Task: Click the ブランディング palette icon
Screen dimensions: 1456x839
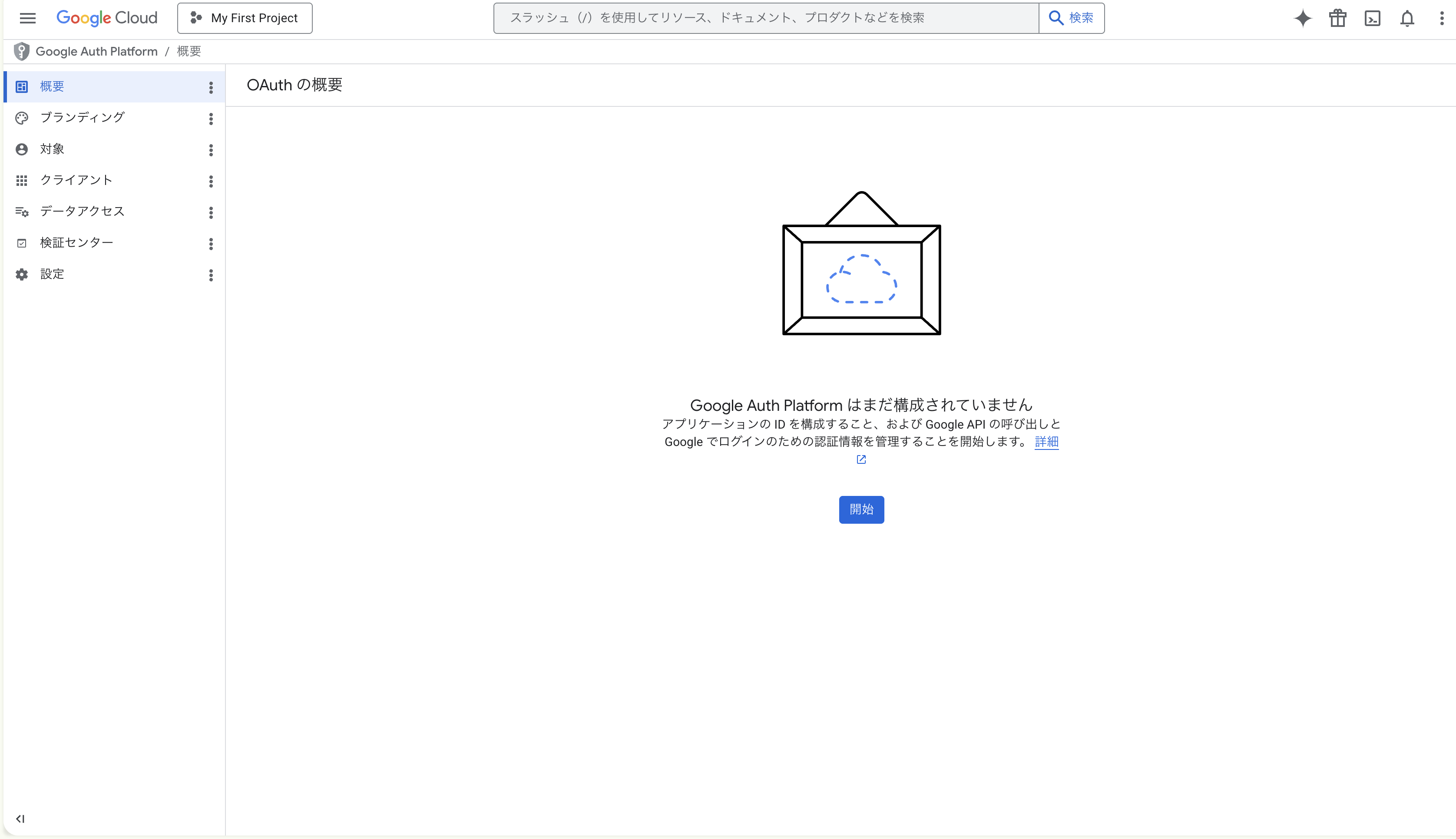Action: click(x=22, y=118)
